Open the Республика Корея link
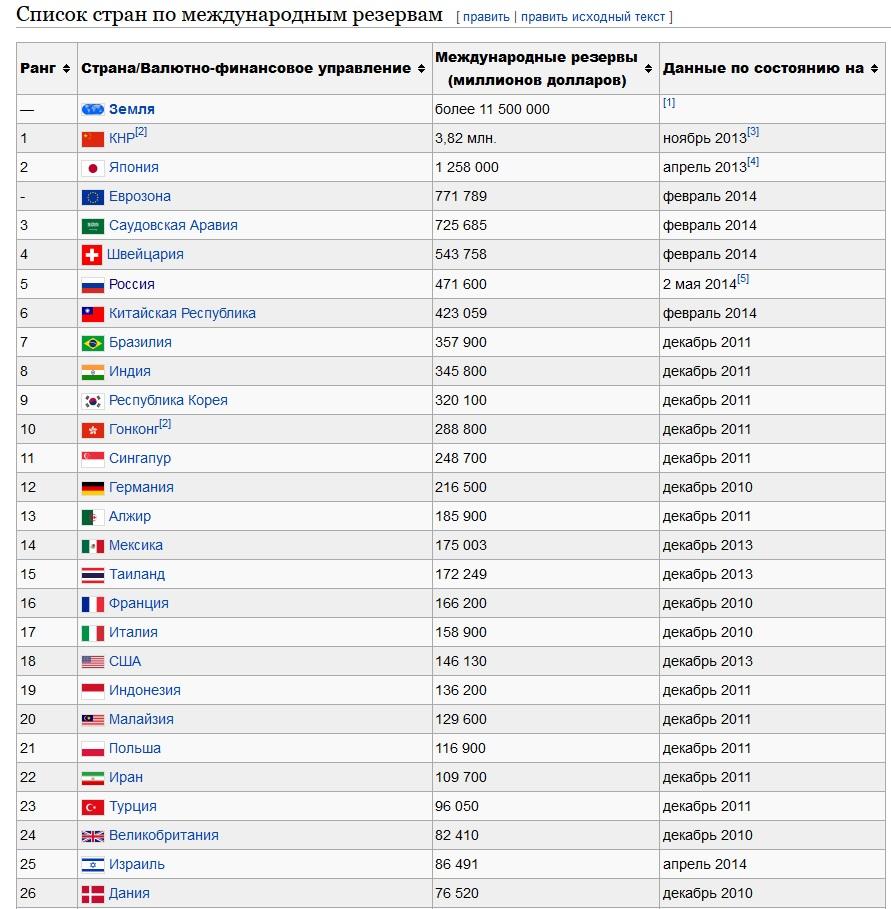Screen dimensions: 891x909 point(168,400)
